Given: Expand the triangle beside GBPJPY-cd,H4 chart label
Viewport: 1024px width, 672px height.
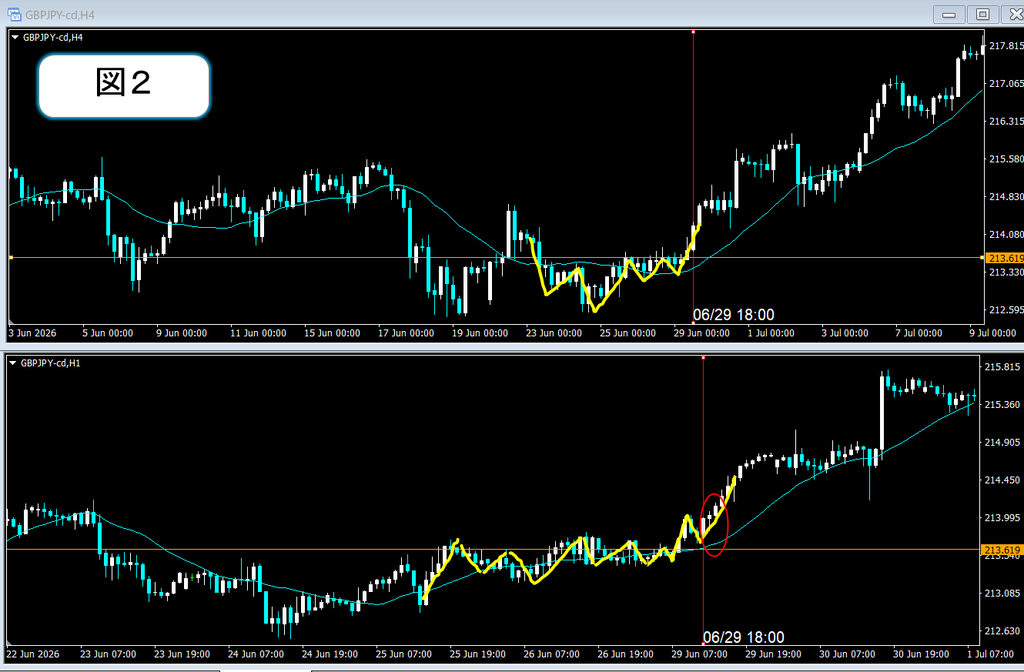Looking at the screenshot, I should 15,38.
